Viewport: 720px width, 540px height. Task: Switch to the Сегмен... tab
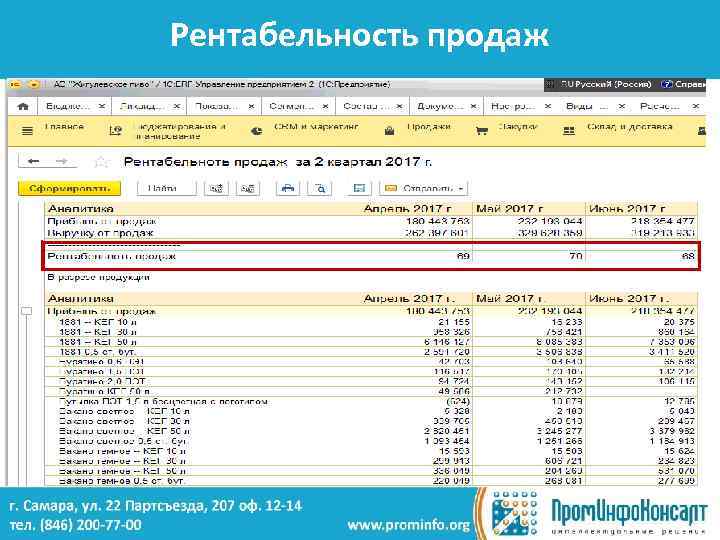(292, 107)
